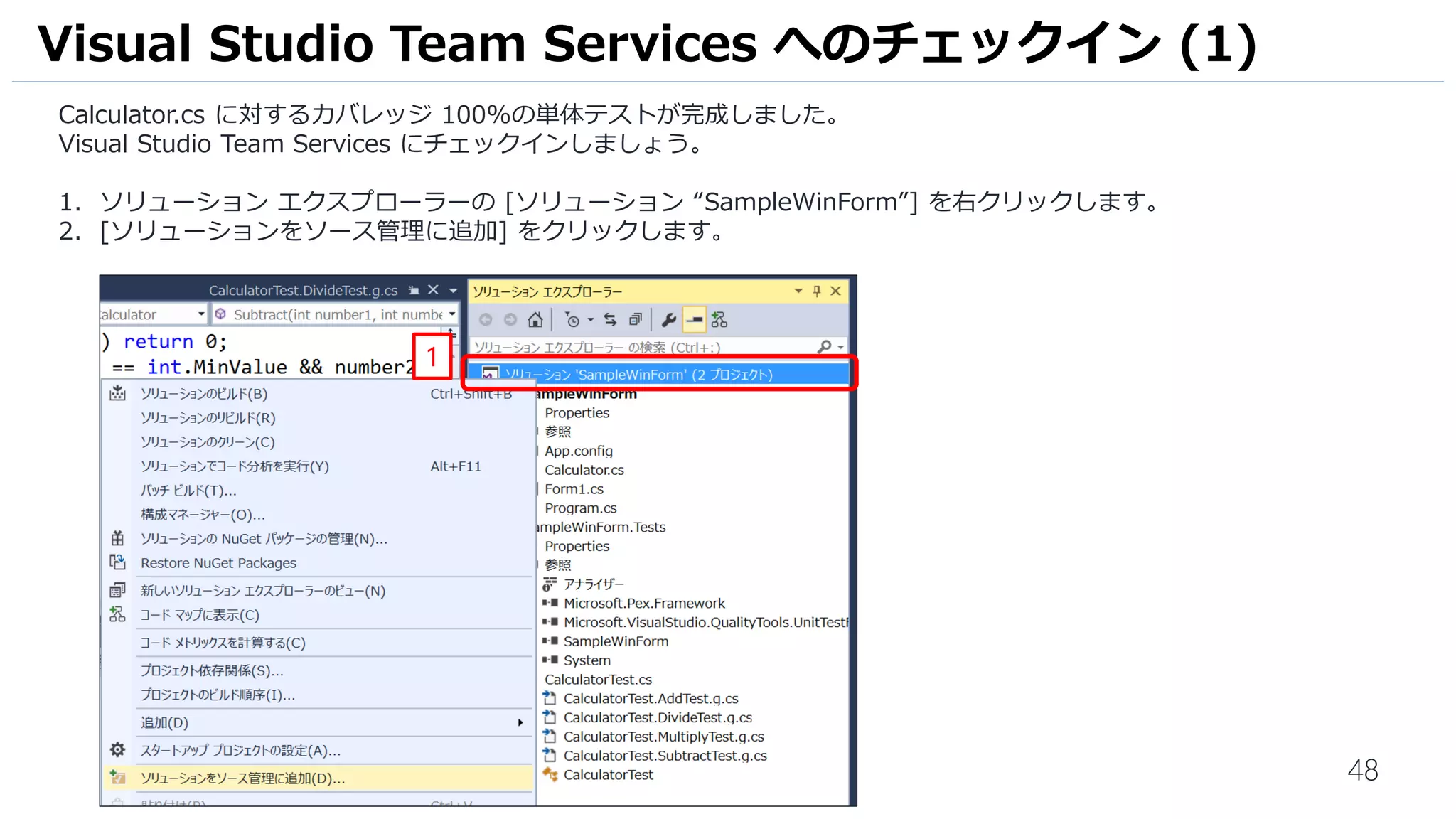Open the Solution Explorer window position dropdown
Viewport: 1456px width, 819px height.
coord(798,291)
